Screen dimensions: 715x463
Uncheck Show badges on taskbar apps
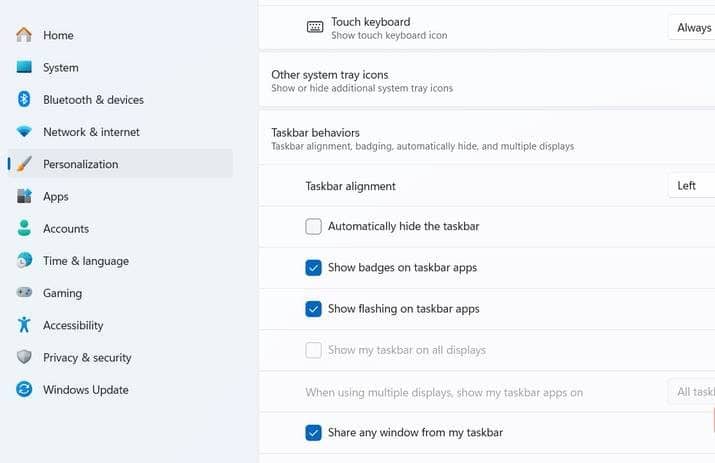313,268
